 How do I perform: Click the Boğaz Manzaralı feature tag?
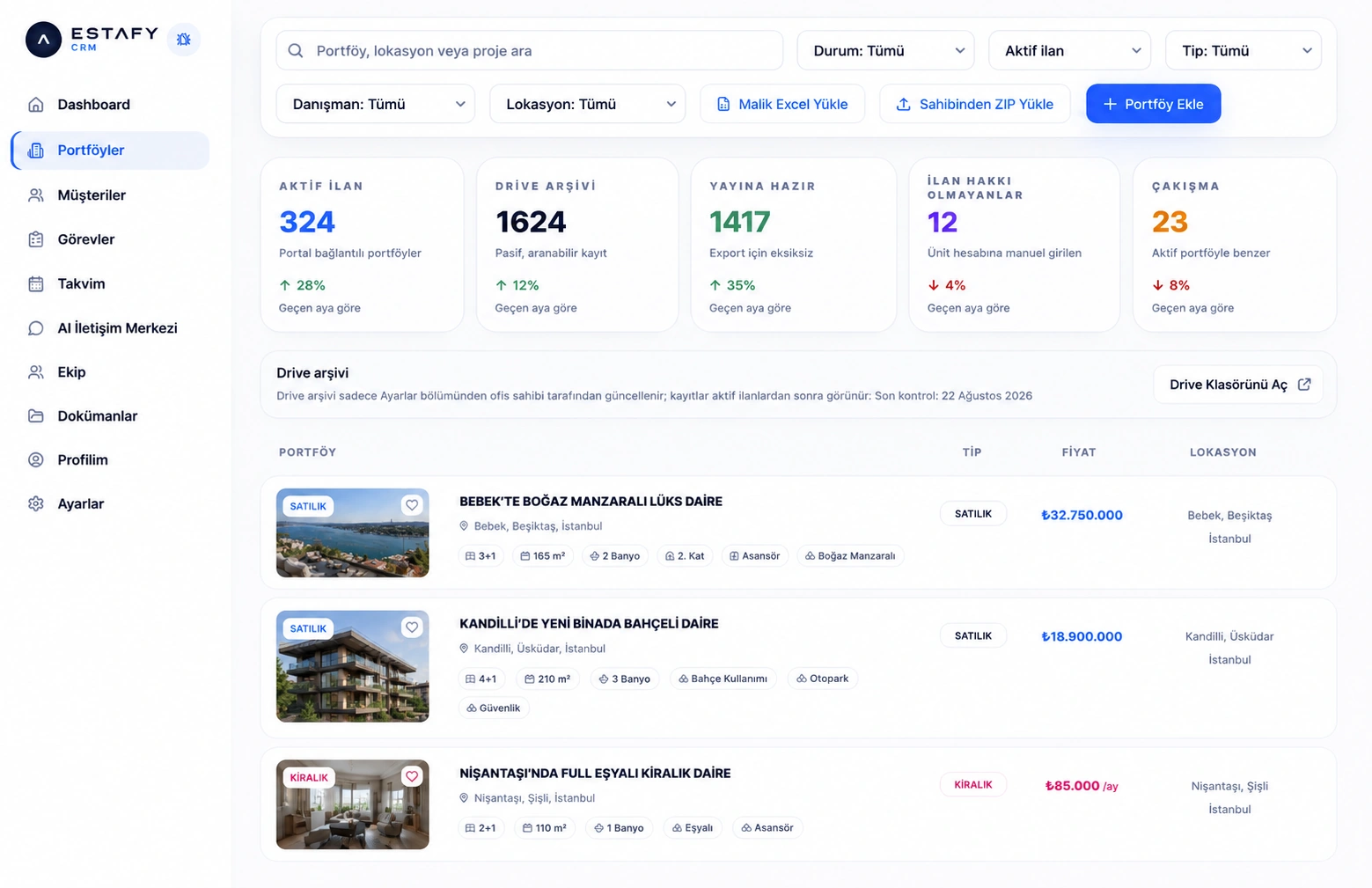pyautogui.click(x=850, y=556)
